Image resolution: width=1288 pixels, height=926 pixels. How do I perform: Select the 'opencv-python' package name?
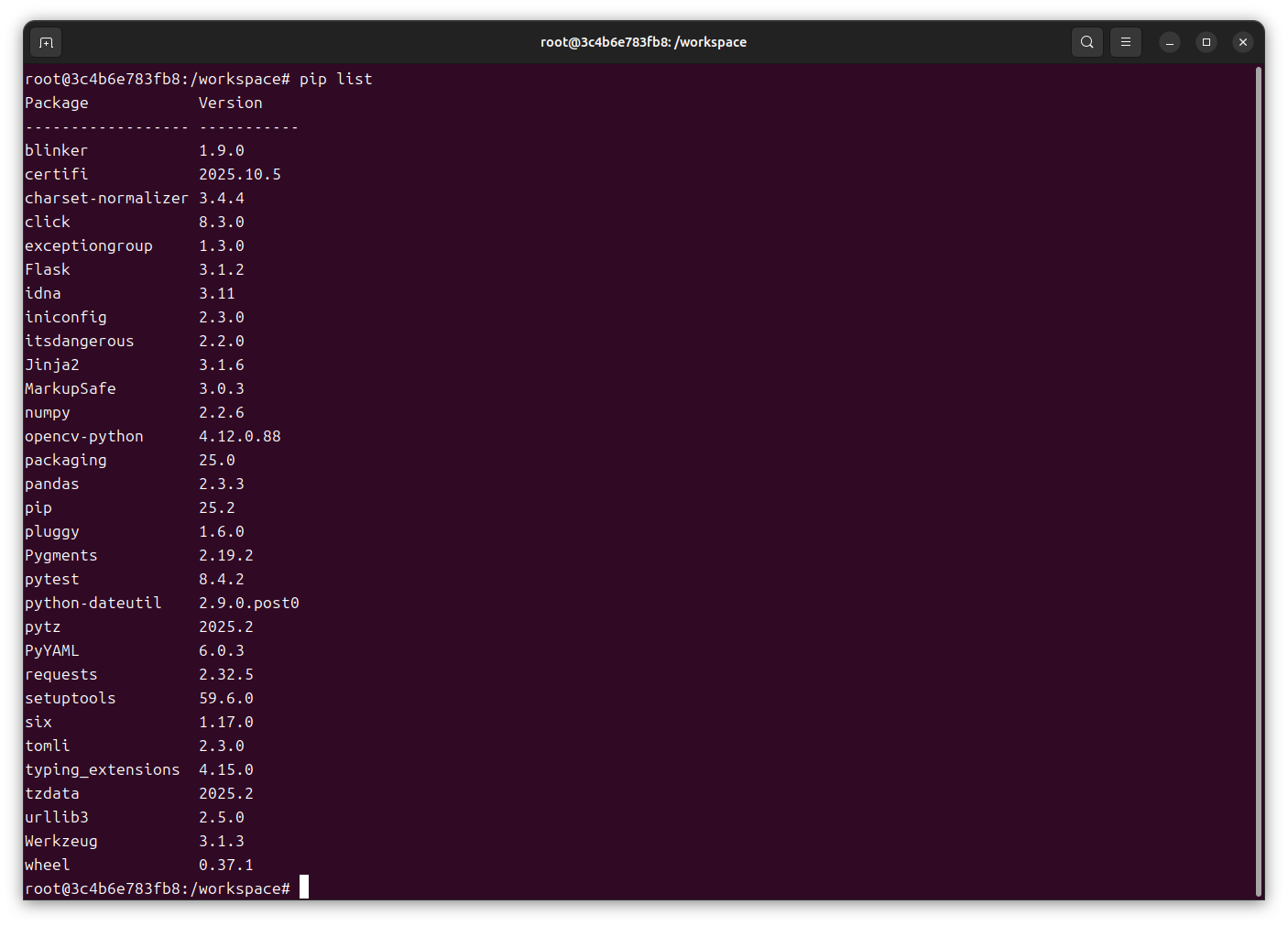[84, 437]
